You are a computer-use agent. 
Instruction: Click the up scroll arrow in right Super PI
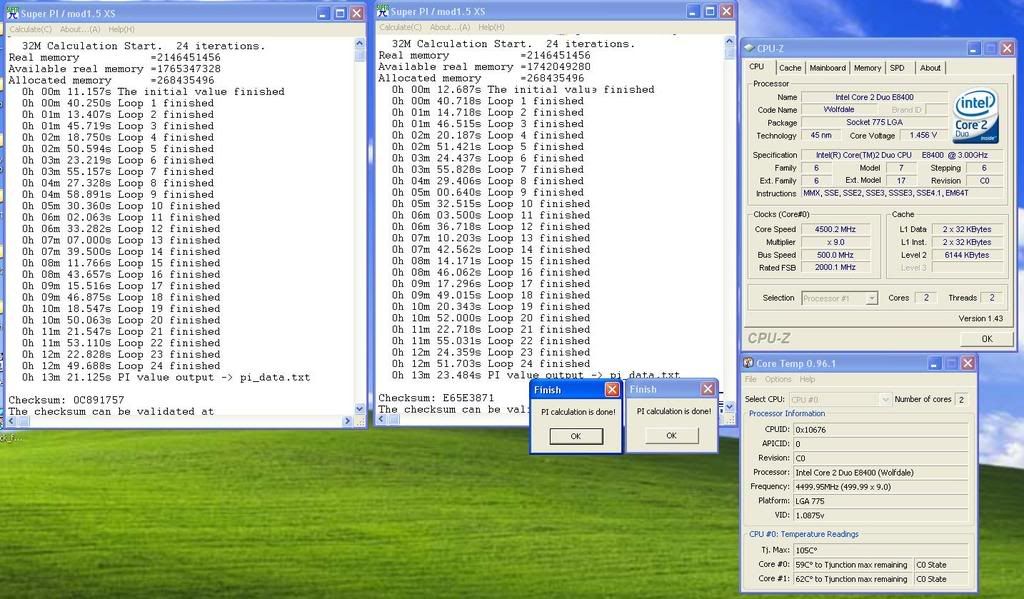(x=729, y=42)
